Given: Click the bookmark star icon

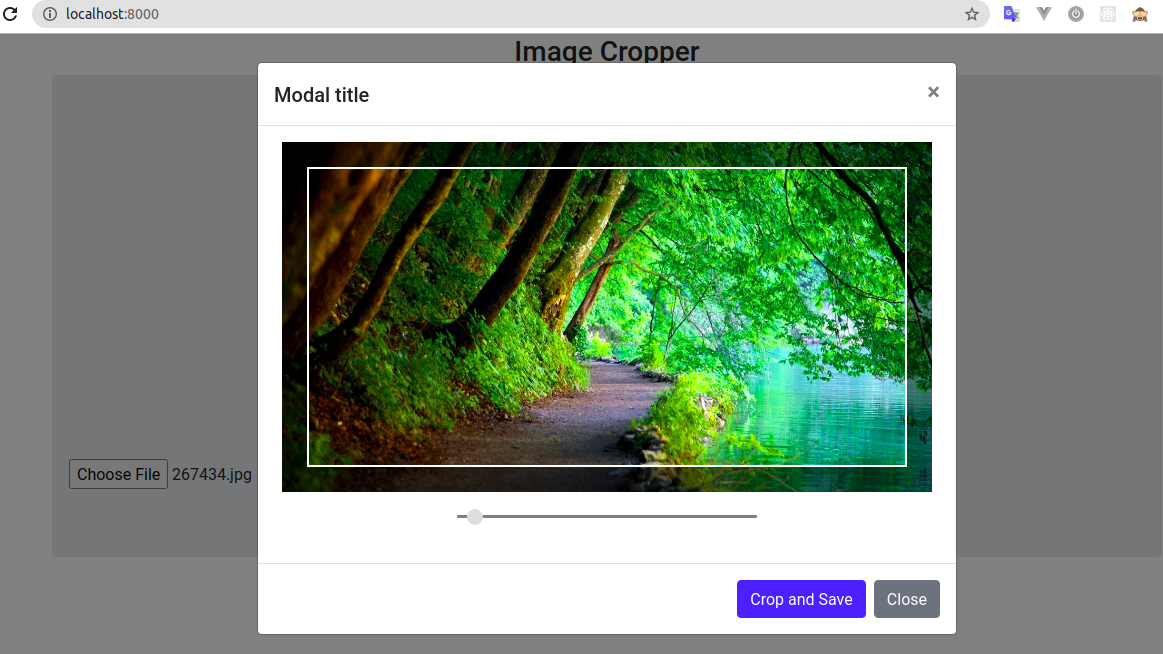Looking at the screenshot, I should click(971, 14).
